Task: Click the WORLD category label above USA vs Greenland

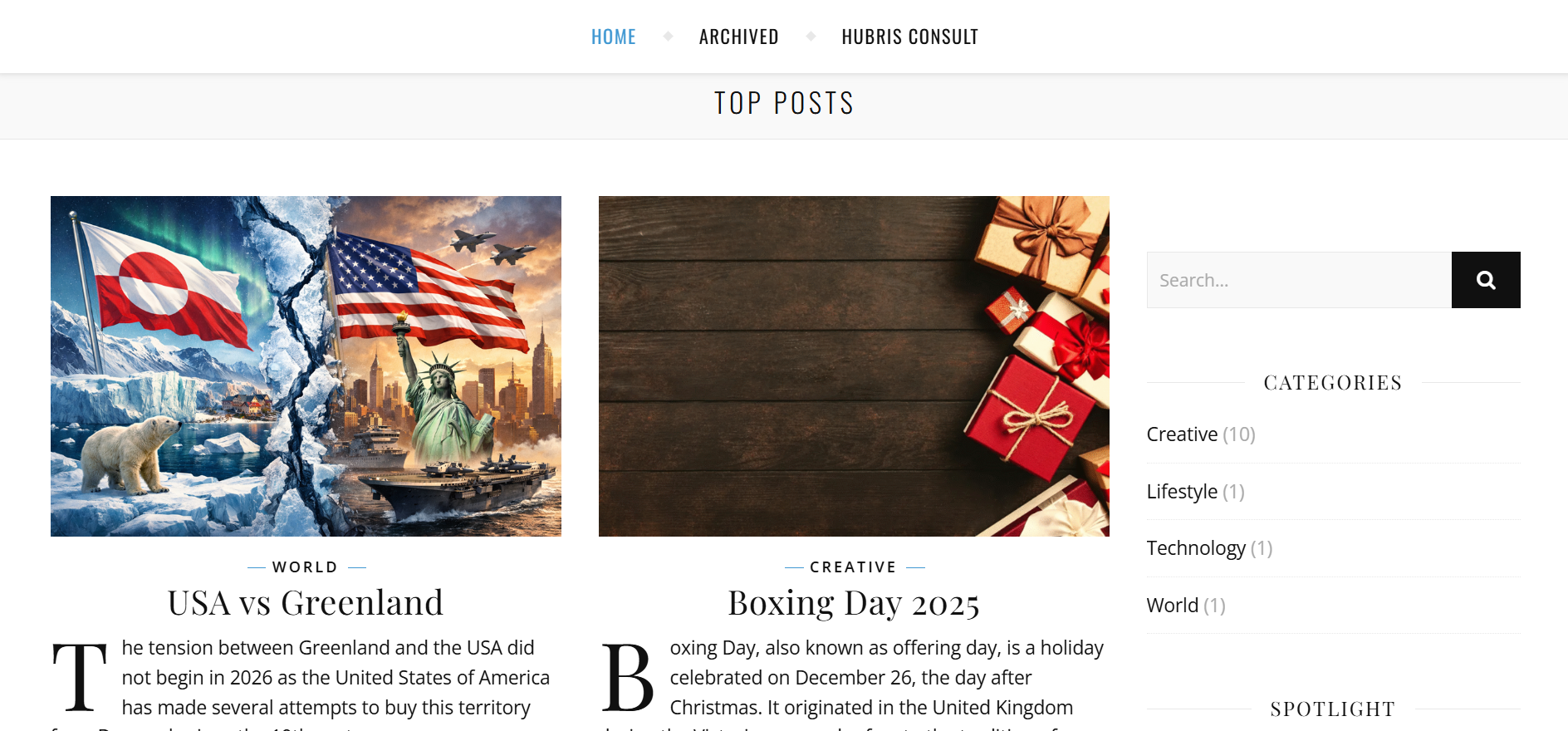Action: [305, 567]
